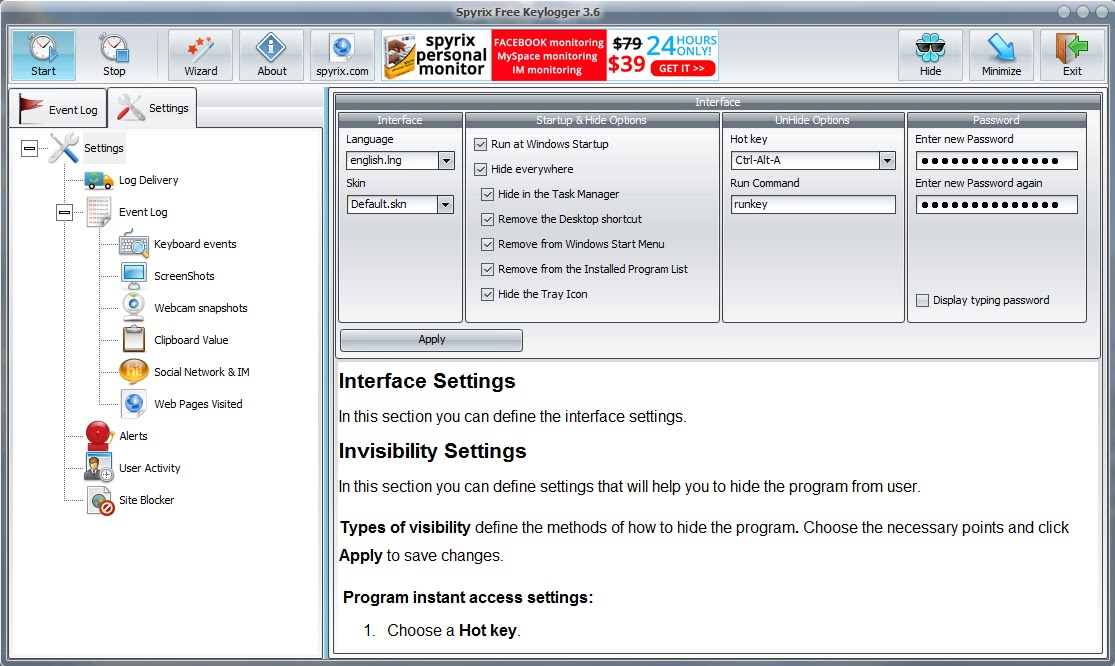Collapse the Settings root tree node
Image resolution: width=1115 pixels, height=666 pixels.
[x=29, y=149]
